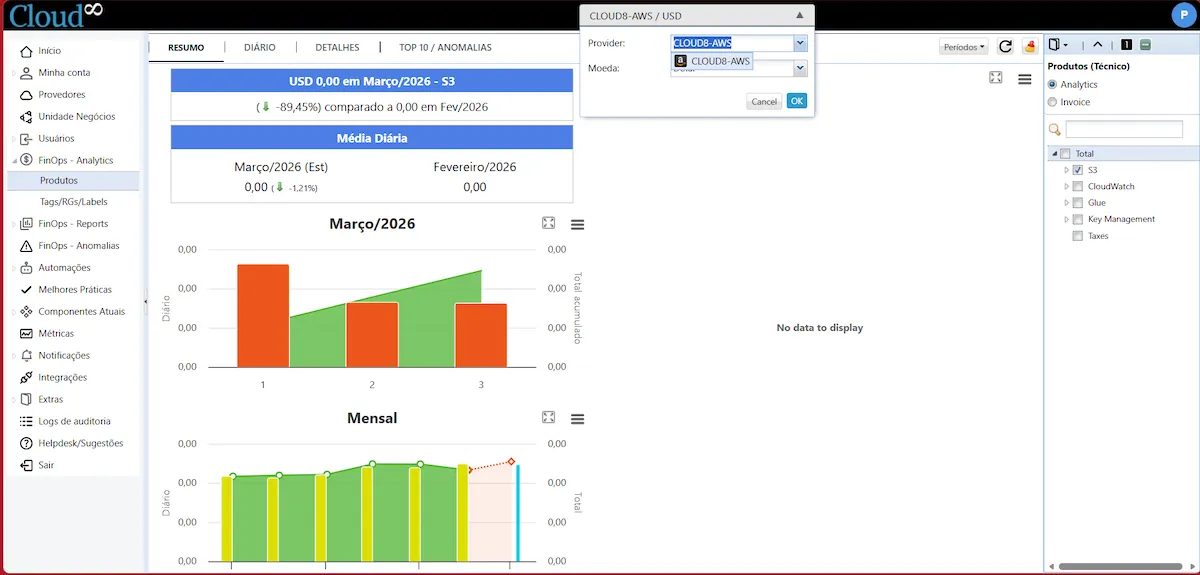Viewport: 1200px width, 575px height.
Task: Expand the CloudWatch tree node
Action: pyautogui.click(x=1066, y=187)
